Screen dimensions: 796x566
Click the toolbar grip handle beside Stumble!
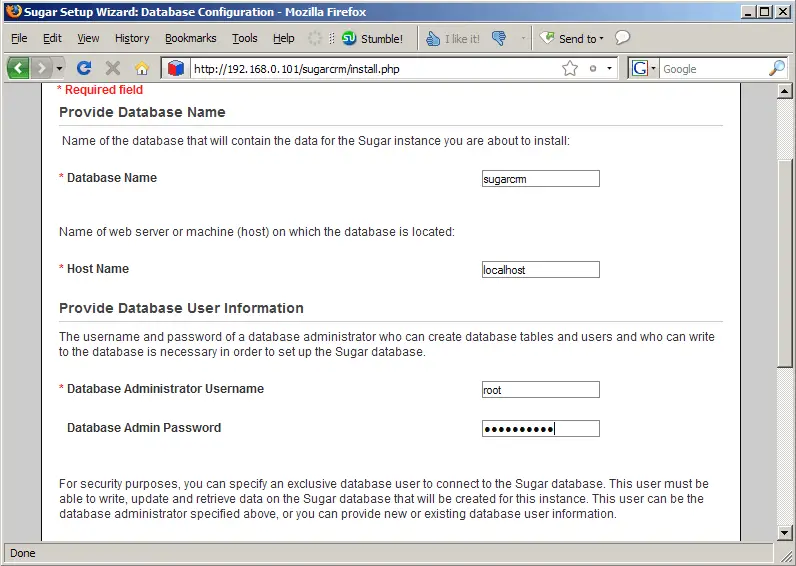(x=331, y=39)
